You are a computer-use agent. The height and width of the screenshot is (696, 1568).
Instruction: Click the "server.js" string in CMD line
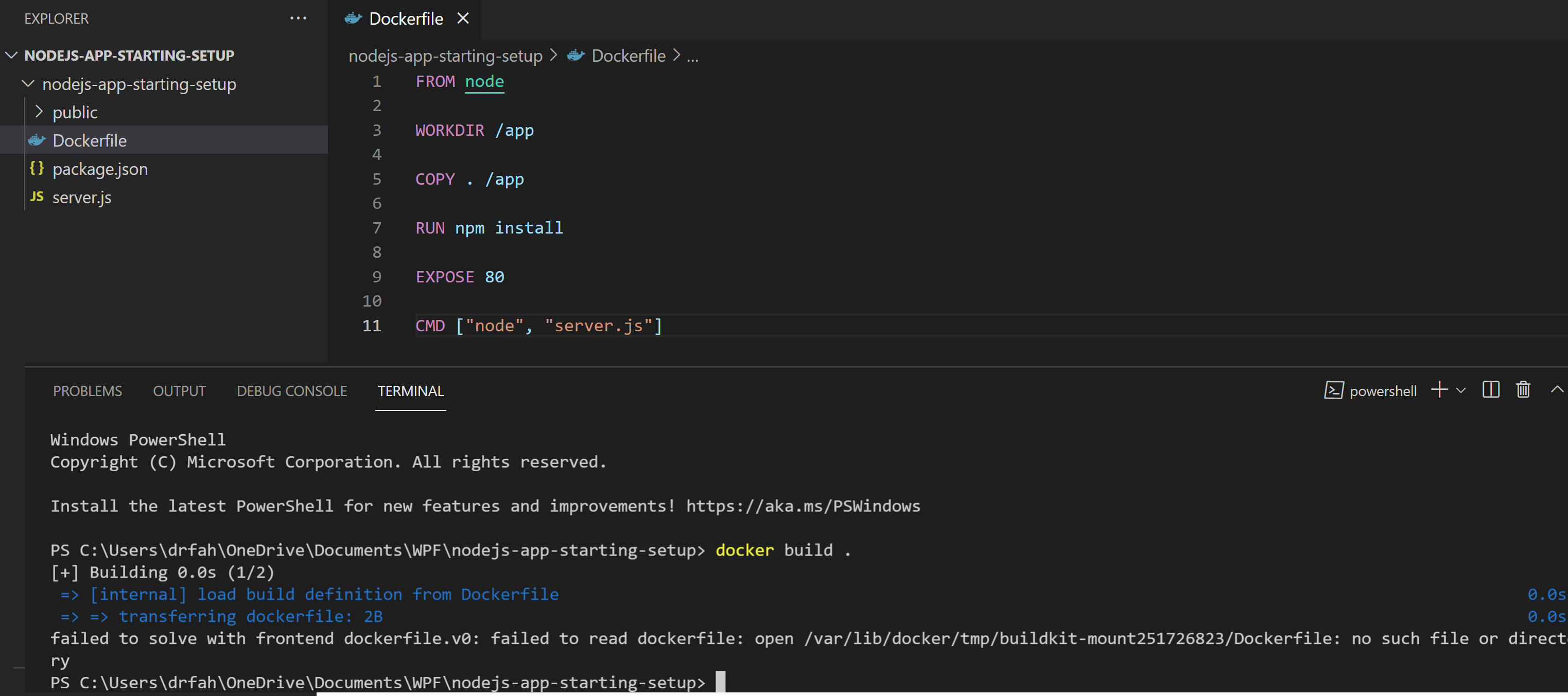(x=598, y=326)
